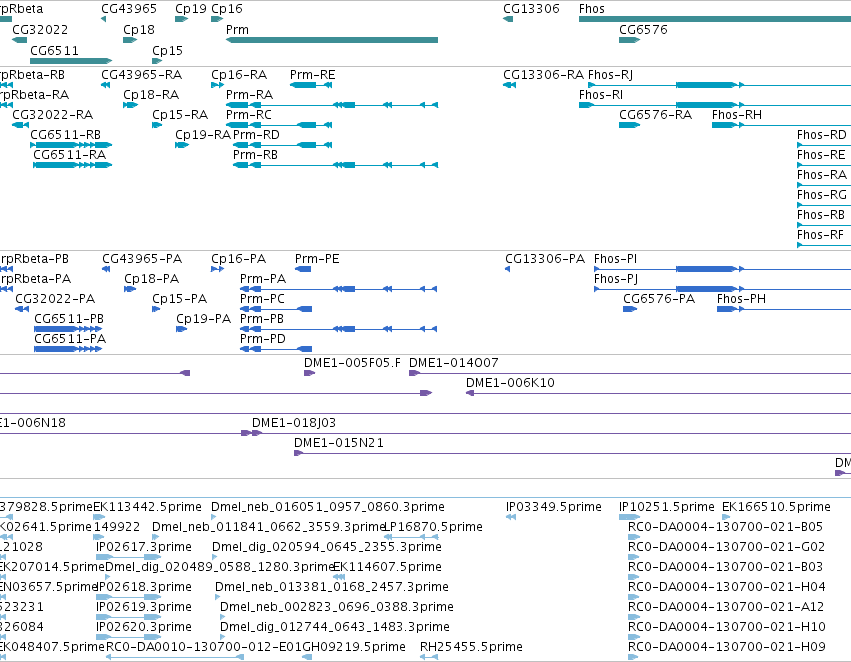Select the CG32022 gene label
851x662 pixels.
tap(40, 29)
